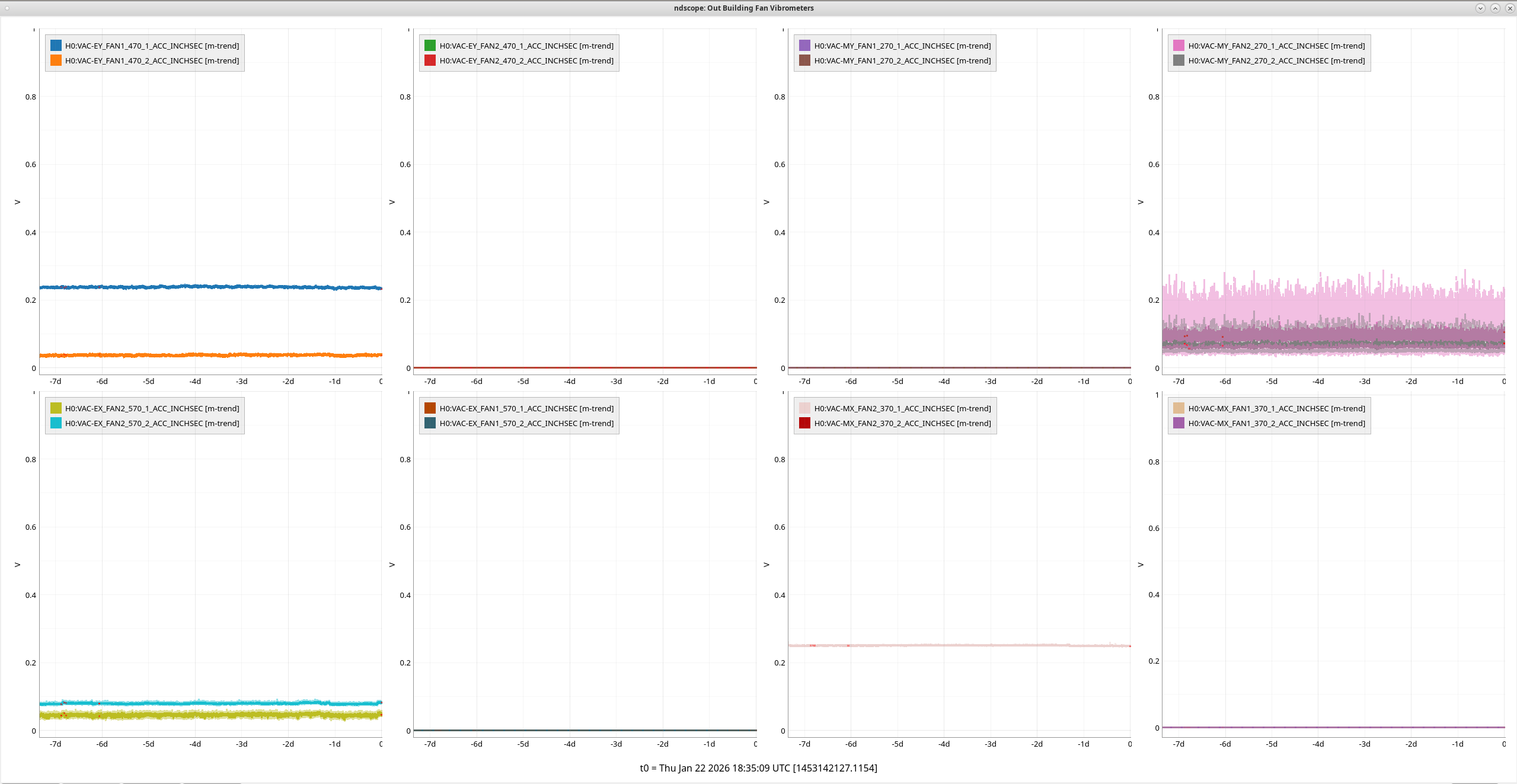
Task: Maximize the ndscope window
Action: pos(1495,8)
